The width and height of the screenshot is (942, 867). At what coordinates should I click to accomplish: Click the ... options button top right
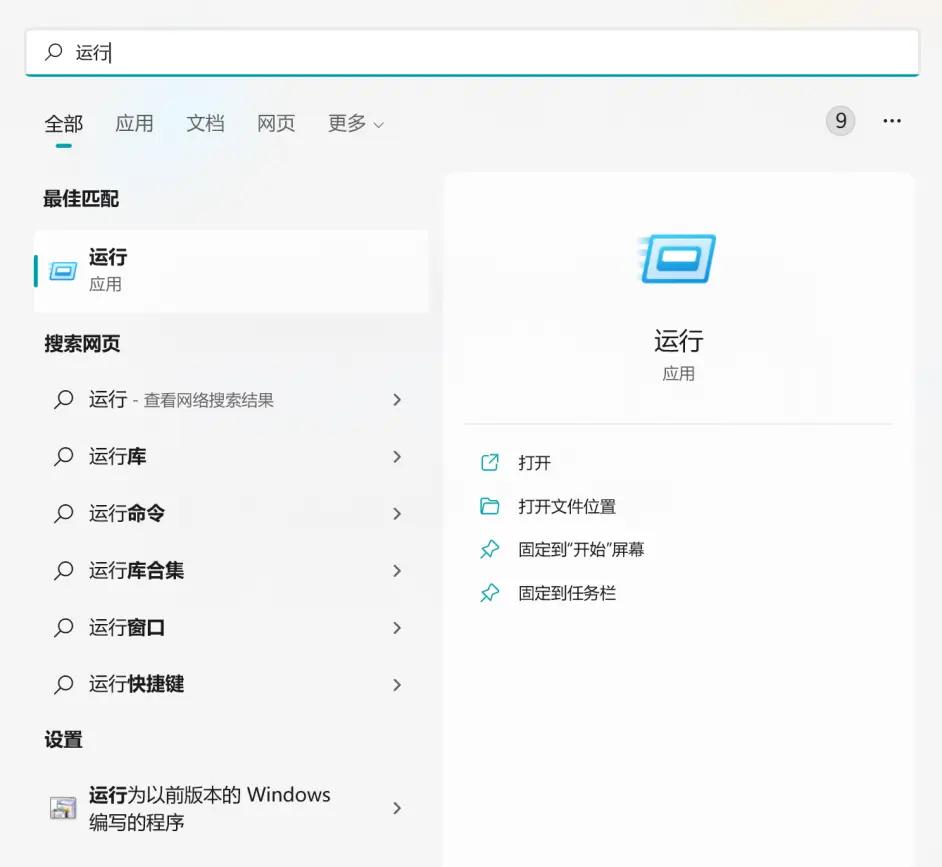pos(892,120)
